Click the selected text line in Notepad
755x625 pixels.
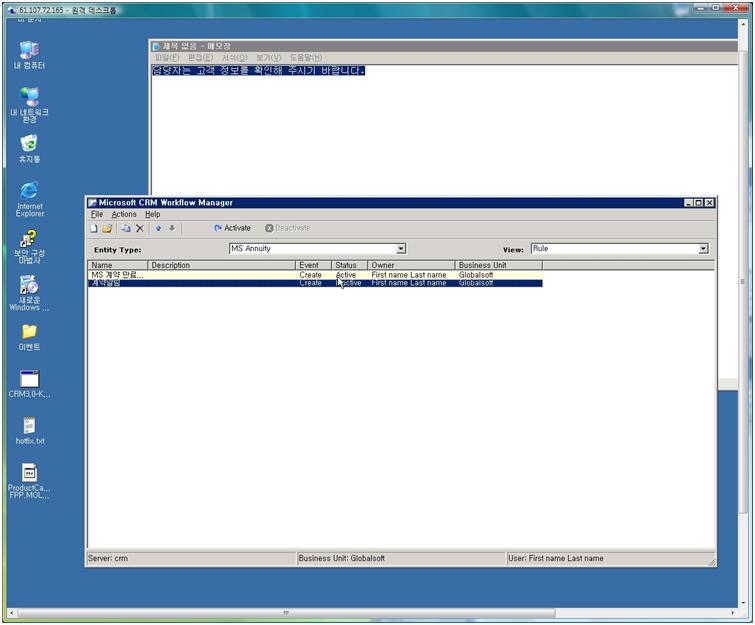coord(259,71)
